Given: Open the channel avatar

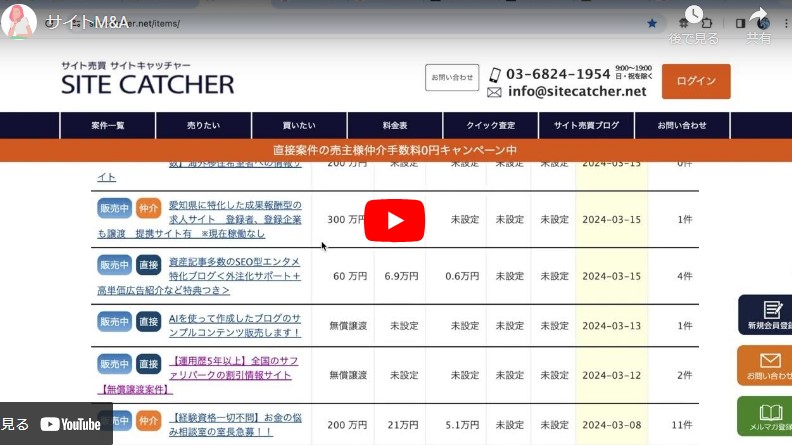Looking at the screenshot, I should pos(19,21).
